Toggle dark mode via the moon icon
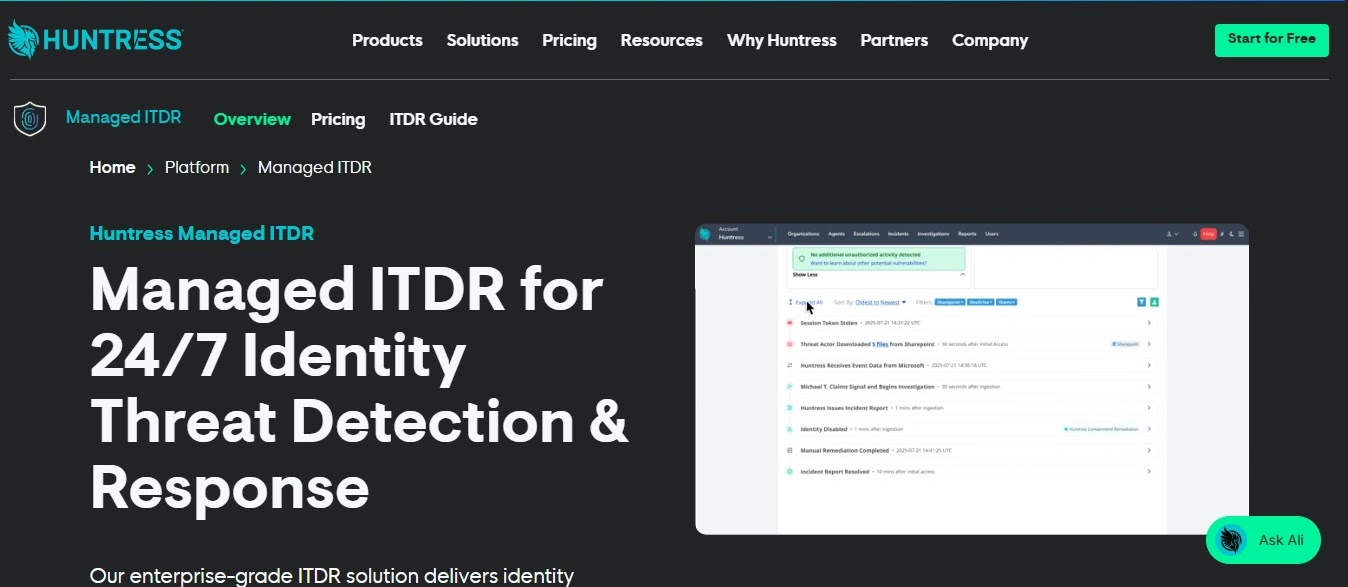 tap(1232, 234)
